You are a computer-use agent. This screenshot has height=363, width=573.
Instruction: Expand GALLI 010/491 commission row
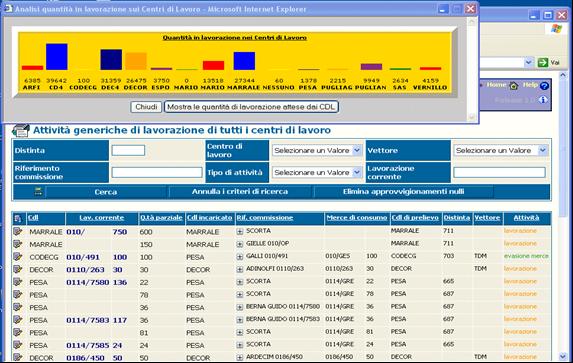click(x=240, y=257)
